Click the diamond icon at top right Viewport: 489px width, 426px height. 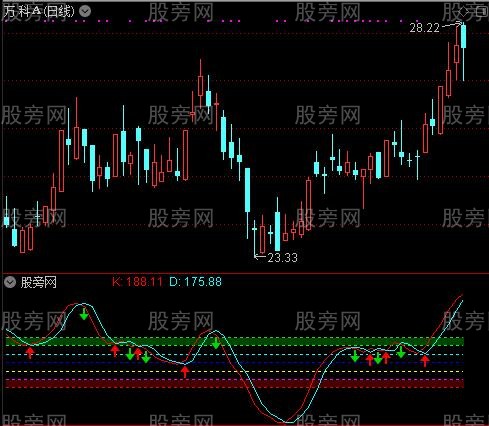point(464,11)
